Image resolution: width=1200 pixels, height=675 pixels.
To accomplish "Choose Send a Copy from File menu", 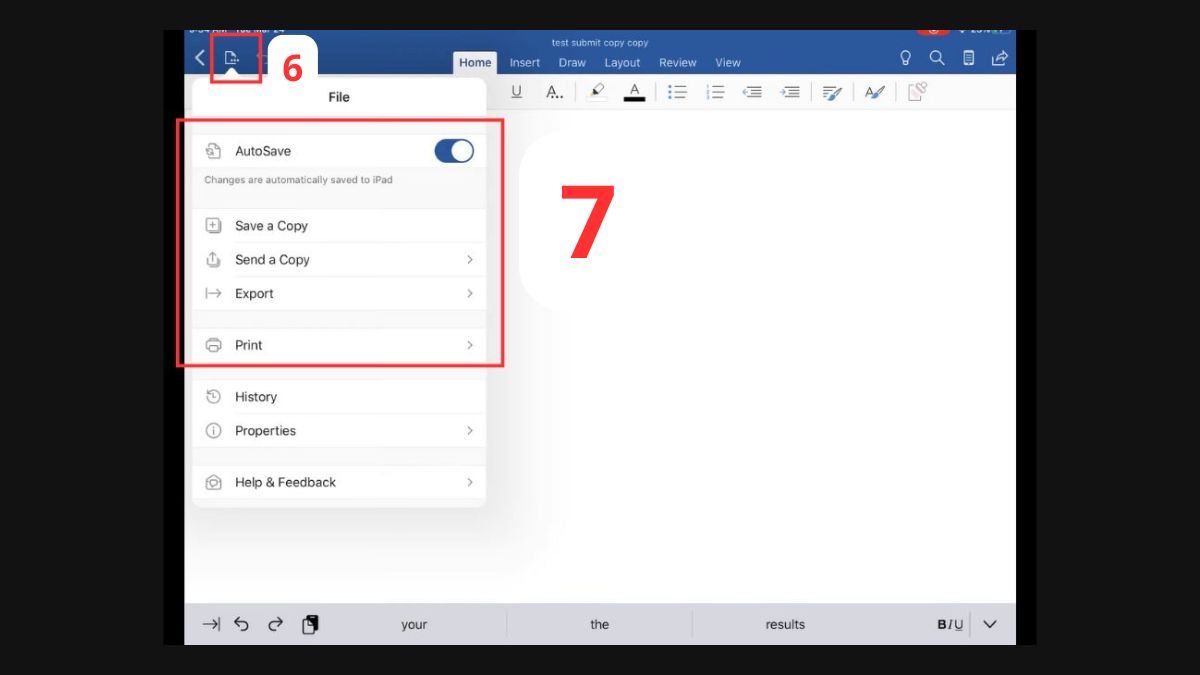I will click(x=339, y=260).
